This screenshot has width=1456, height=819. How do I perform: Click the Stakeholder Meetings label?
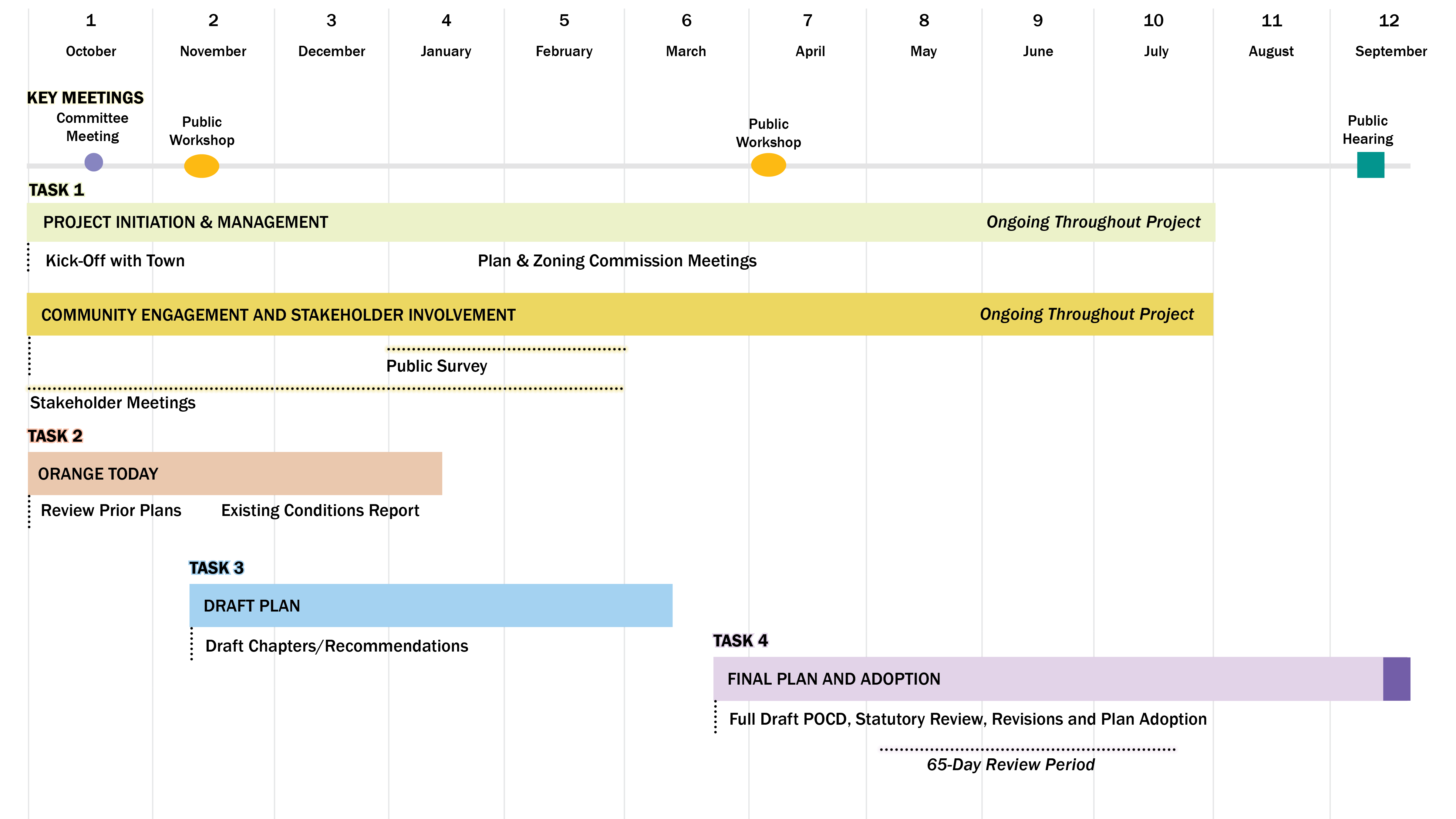coord(113,403)
